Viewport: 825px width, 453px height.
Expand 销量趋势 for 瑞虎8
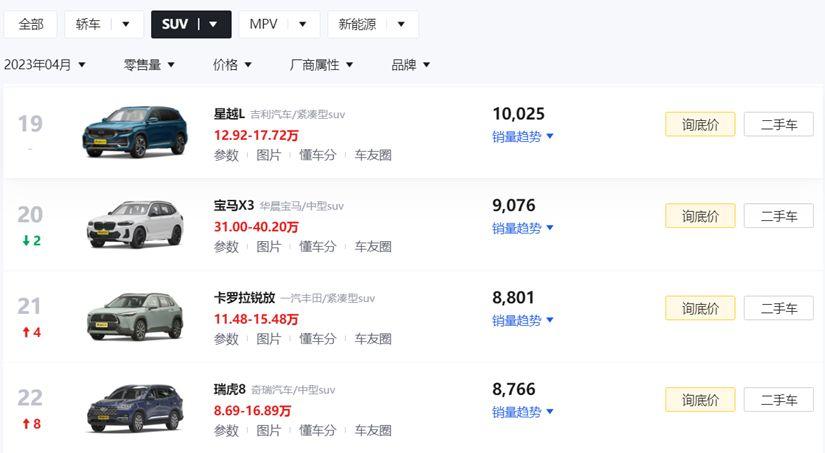[522, 412]
